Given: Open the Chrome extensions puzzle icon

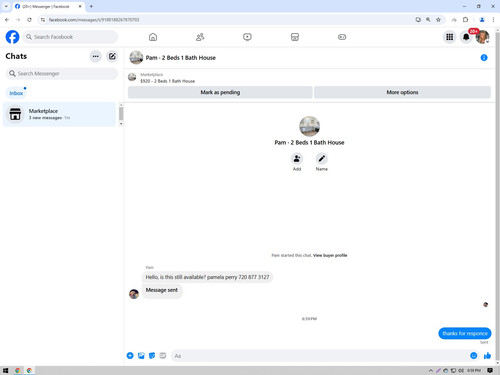Looking at the screenshot, I should 466,20.
